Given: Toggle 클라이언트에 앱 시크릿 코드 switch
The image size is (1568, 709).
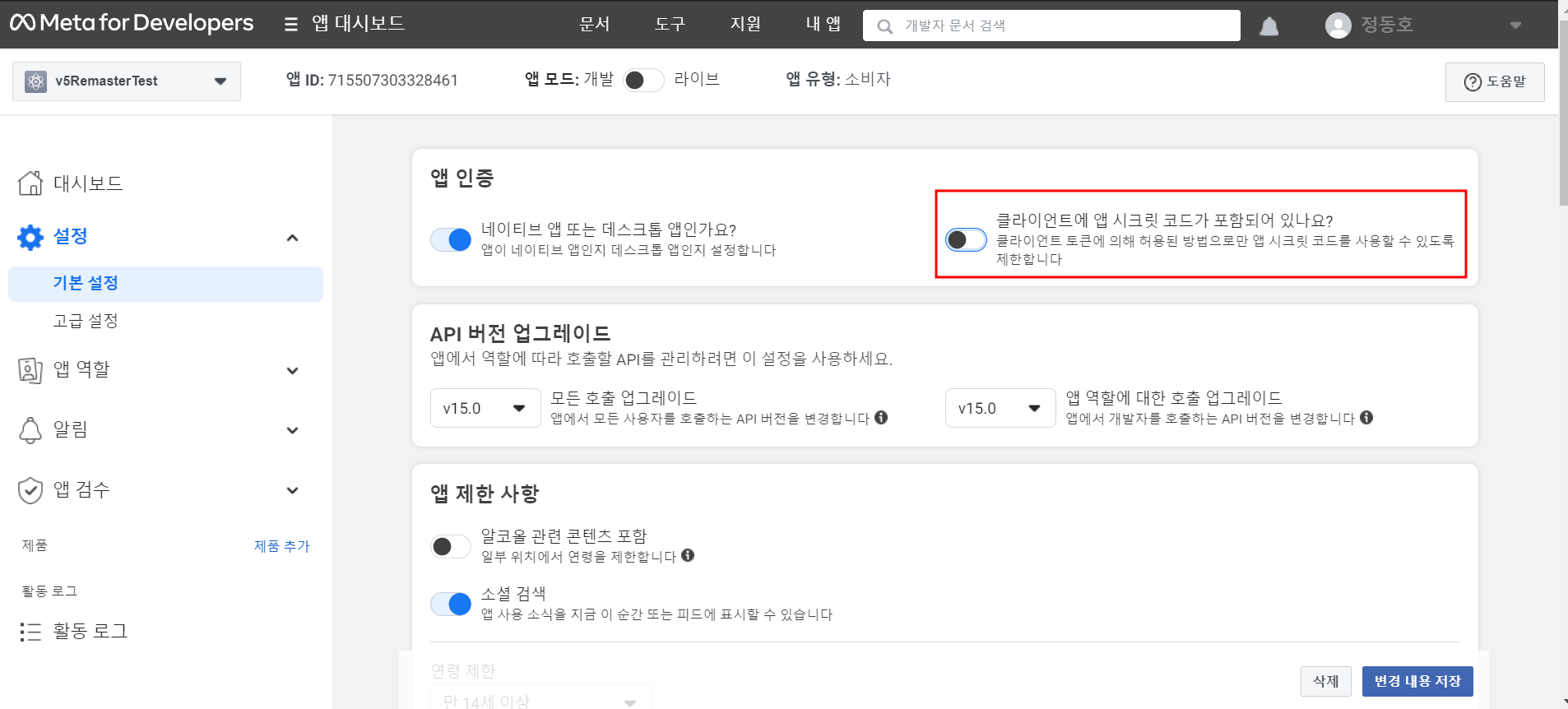Looking at the screenshot, I should click(966, 239).
